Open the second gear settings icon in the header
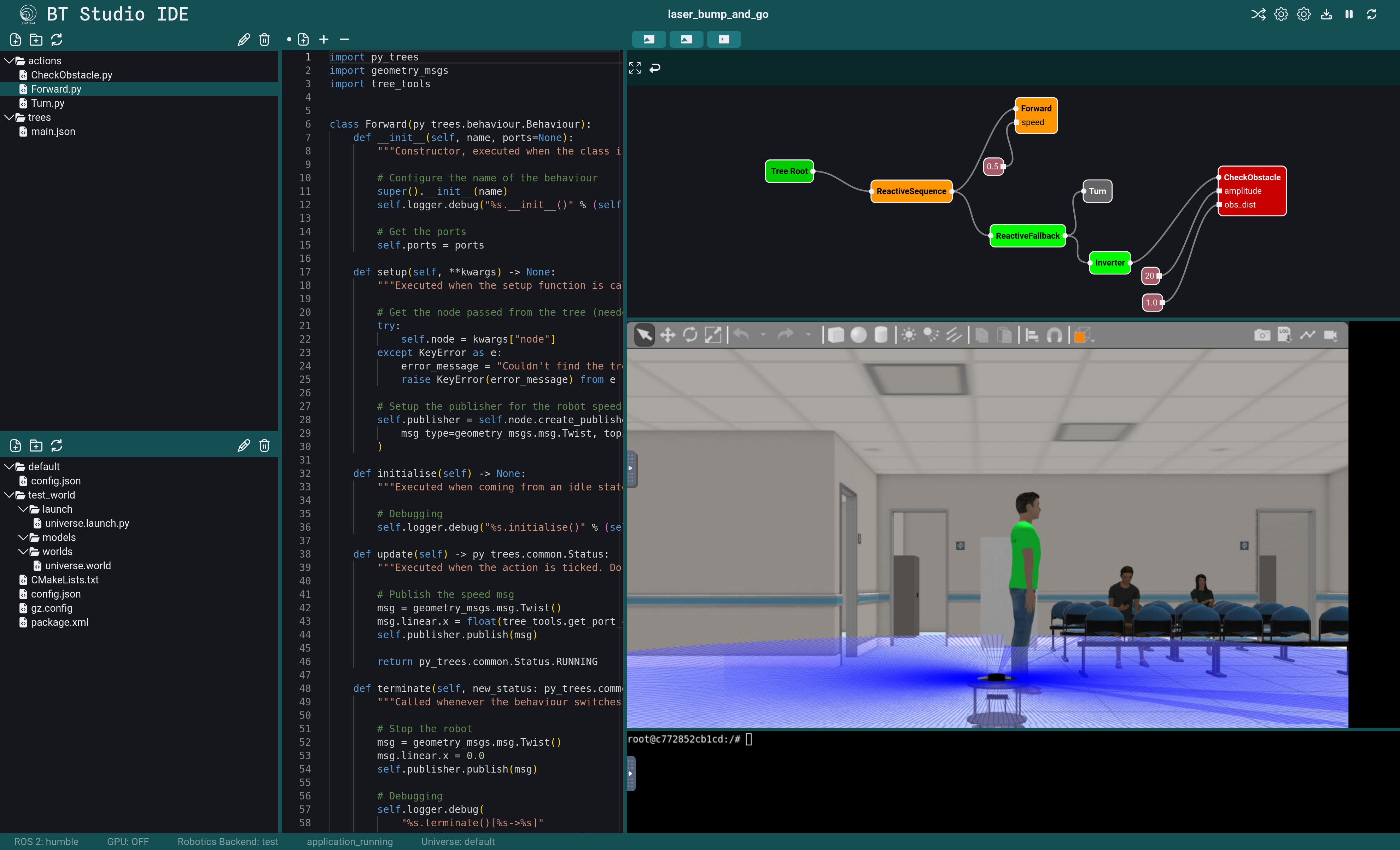The height and width of the screenshot is (850, 1400). (1303, 14)
